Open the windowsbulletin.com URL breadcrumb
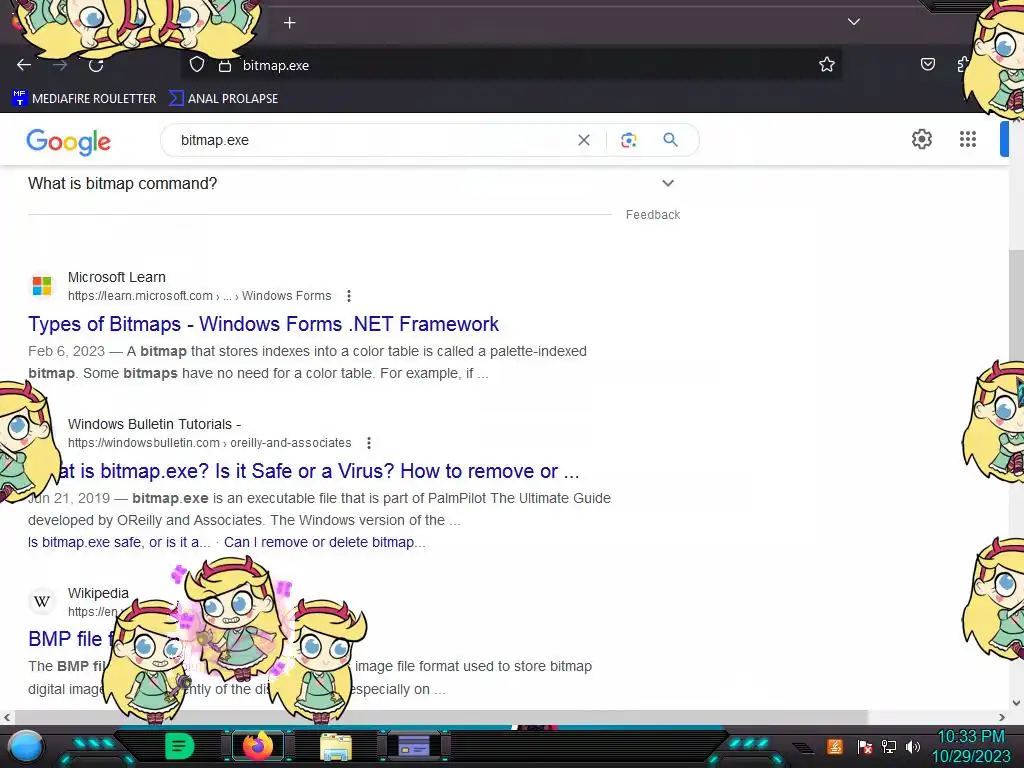1024x768 pixels. coord(209,443)
